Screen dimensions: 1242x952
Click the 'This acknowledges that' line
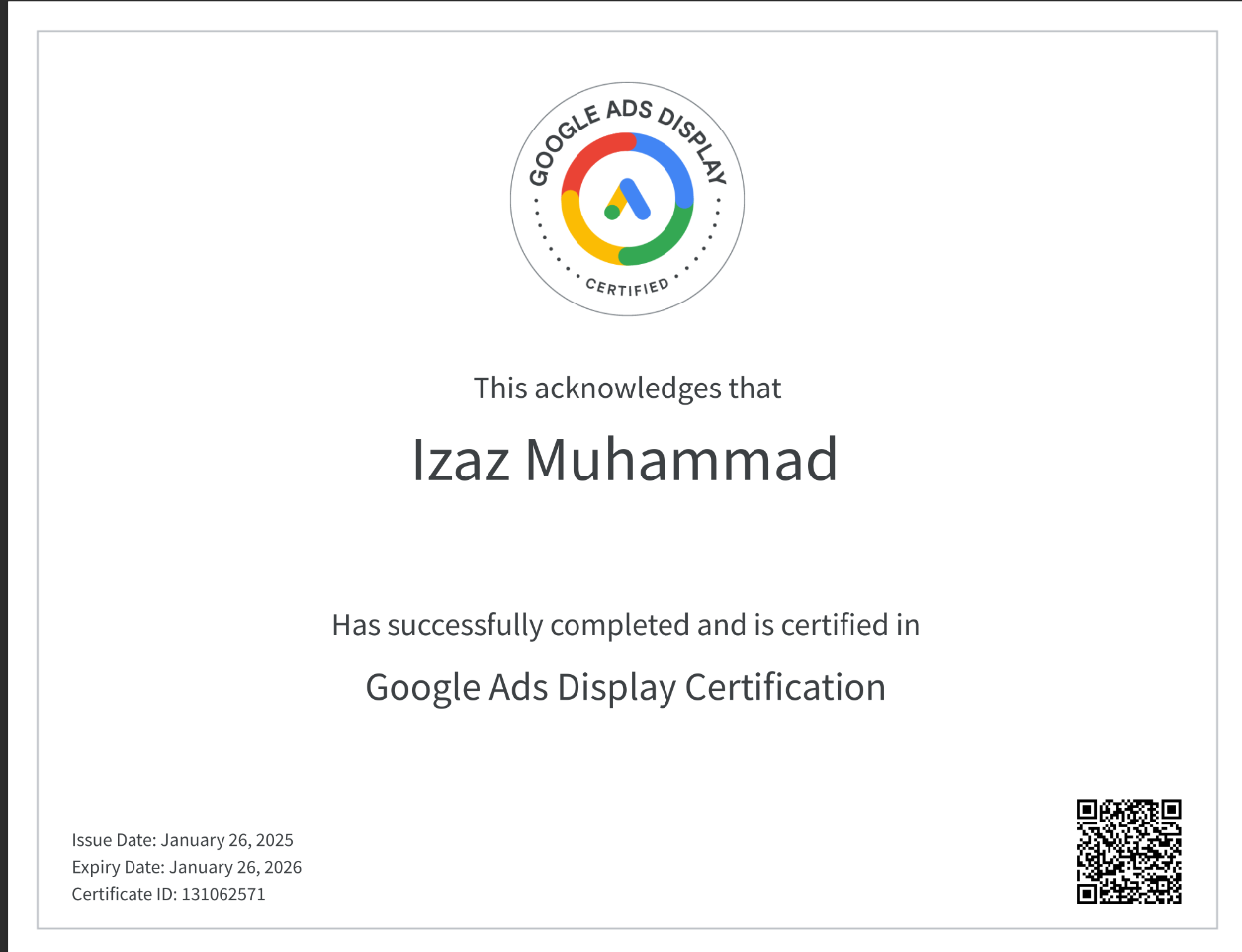coord(627,389)
